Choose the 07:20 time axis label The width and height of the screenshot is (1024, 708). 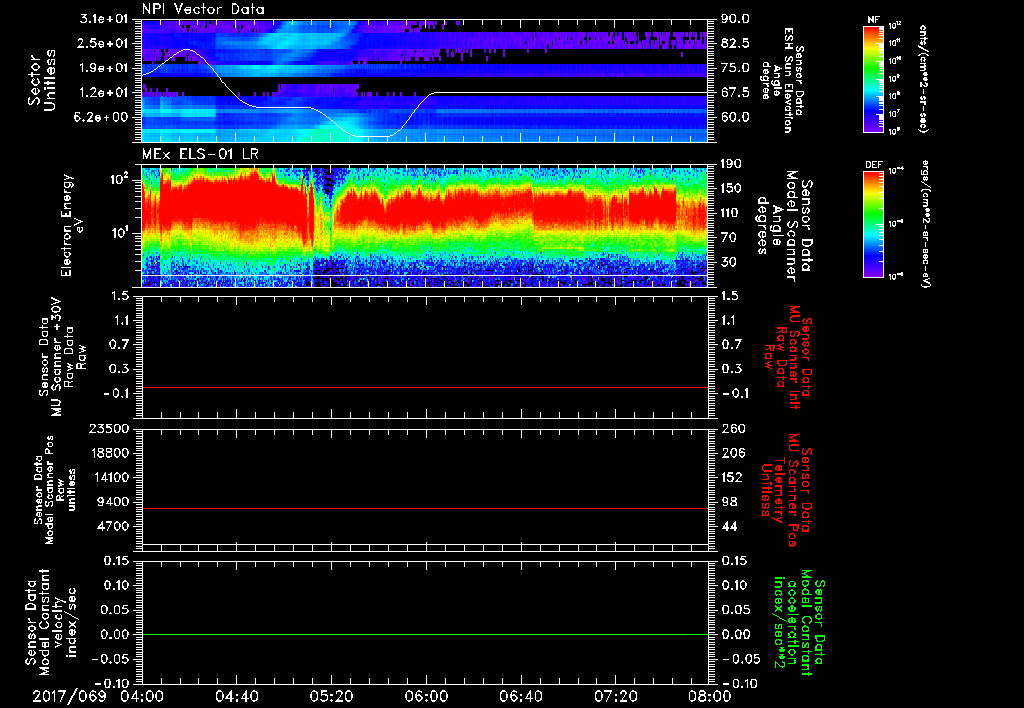[614, 694]
